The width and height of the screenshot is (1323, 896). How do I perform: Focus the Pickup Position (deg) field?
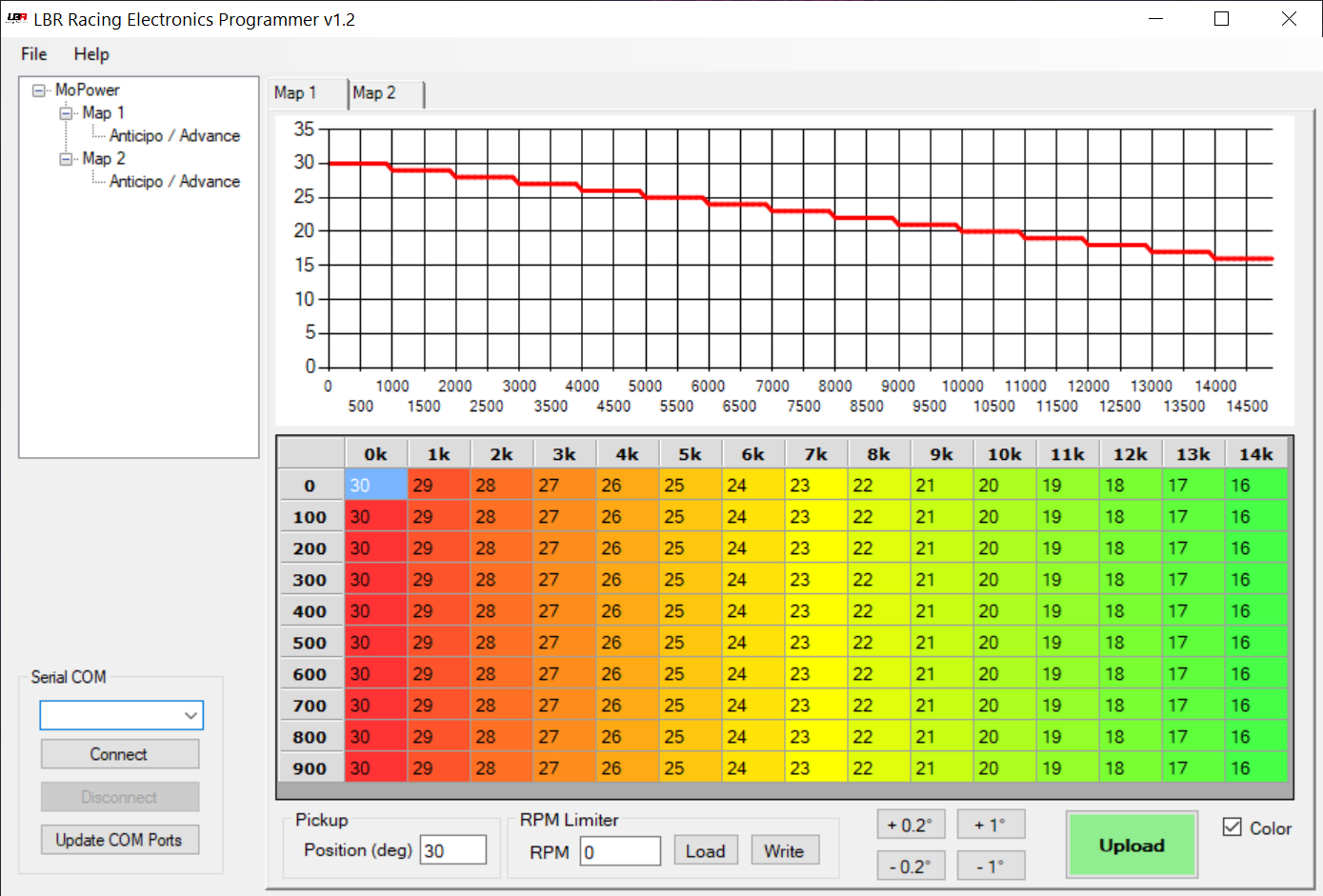(x=453, y=850)
